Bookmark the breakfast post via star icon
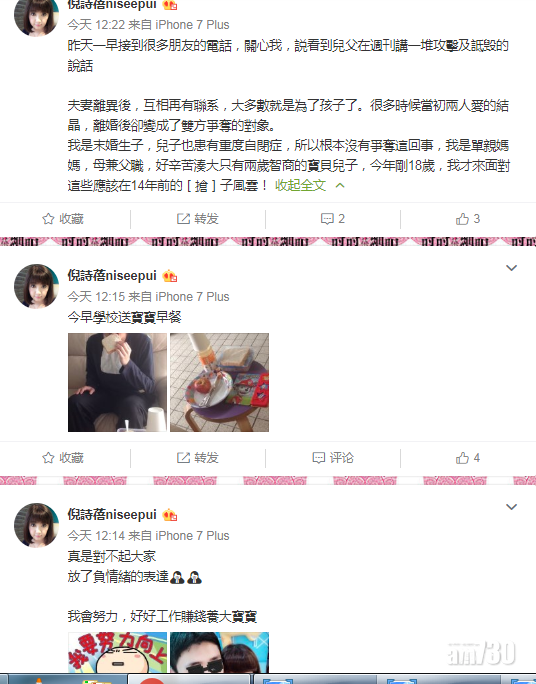536x684 pixels. click(x=48, y=458)
